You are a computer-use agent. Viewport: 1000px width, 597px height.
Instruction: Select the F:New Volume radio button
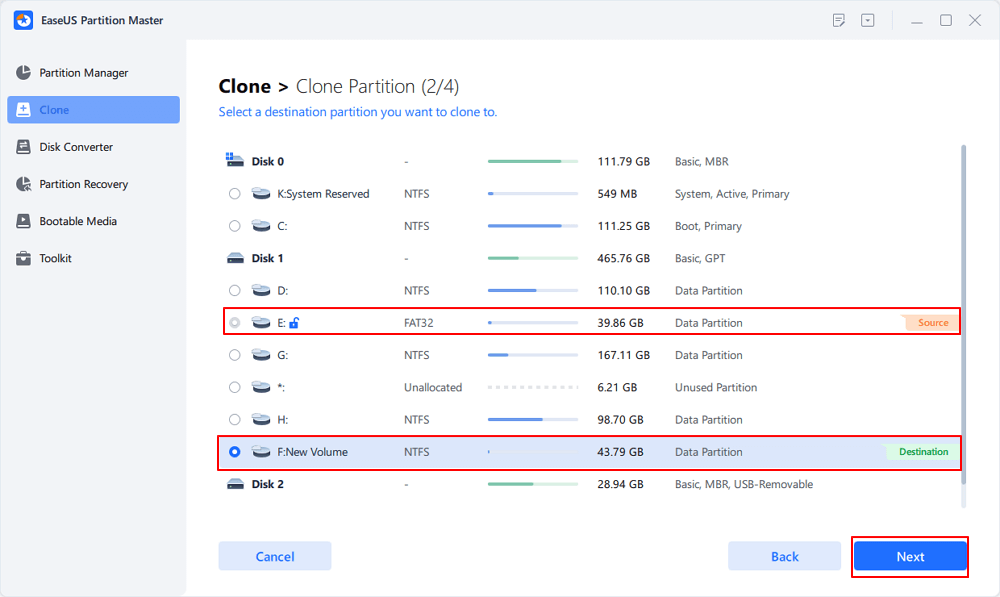235,452
